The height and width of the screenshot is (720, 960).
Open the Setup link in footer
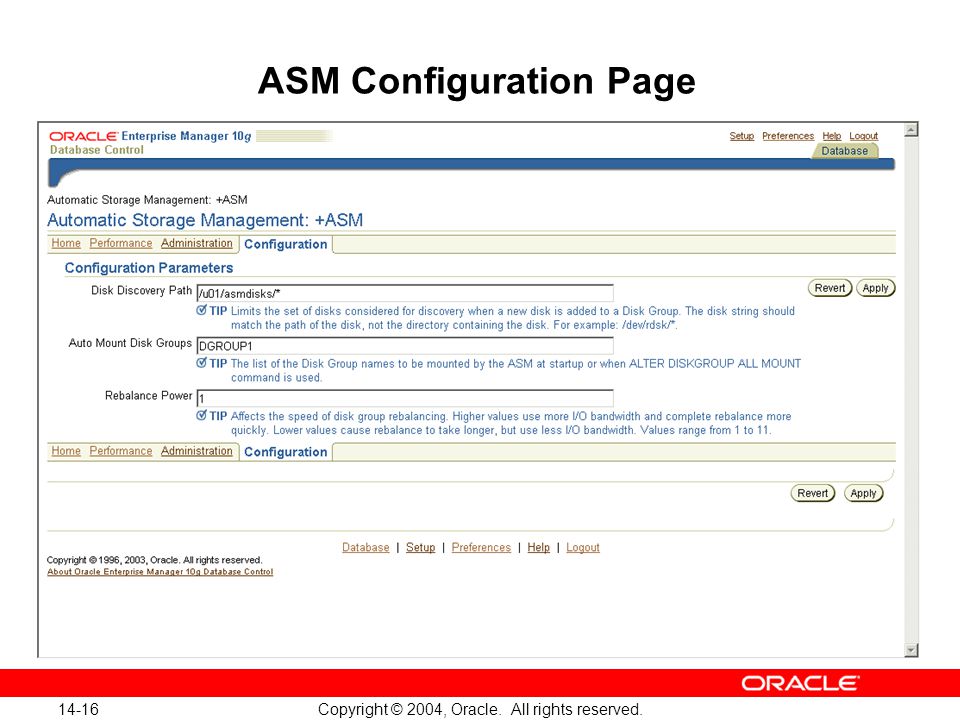coord(421,547)
